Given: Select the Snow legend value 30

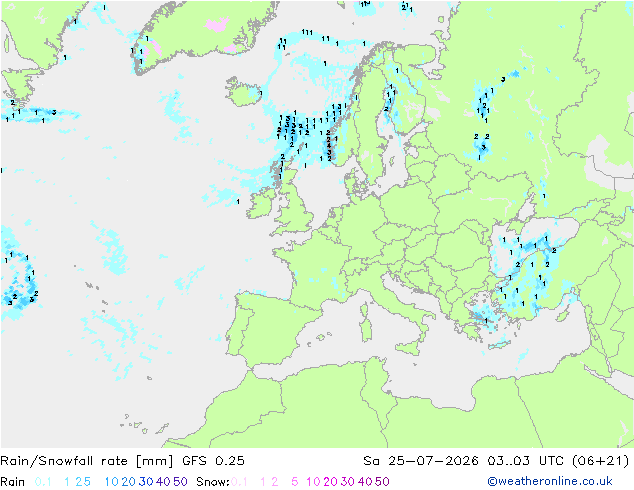Looking at the screenshot, I should coord(348,482).
